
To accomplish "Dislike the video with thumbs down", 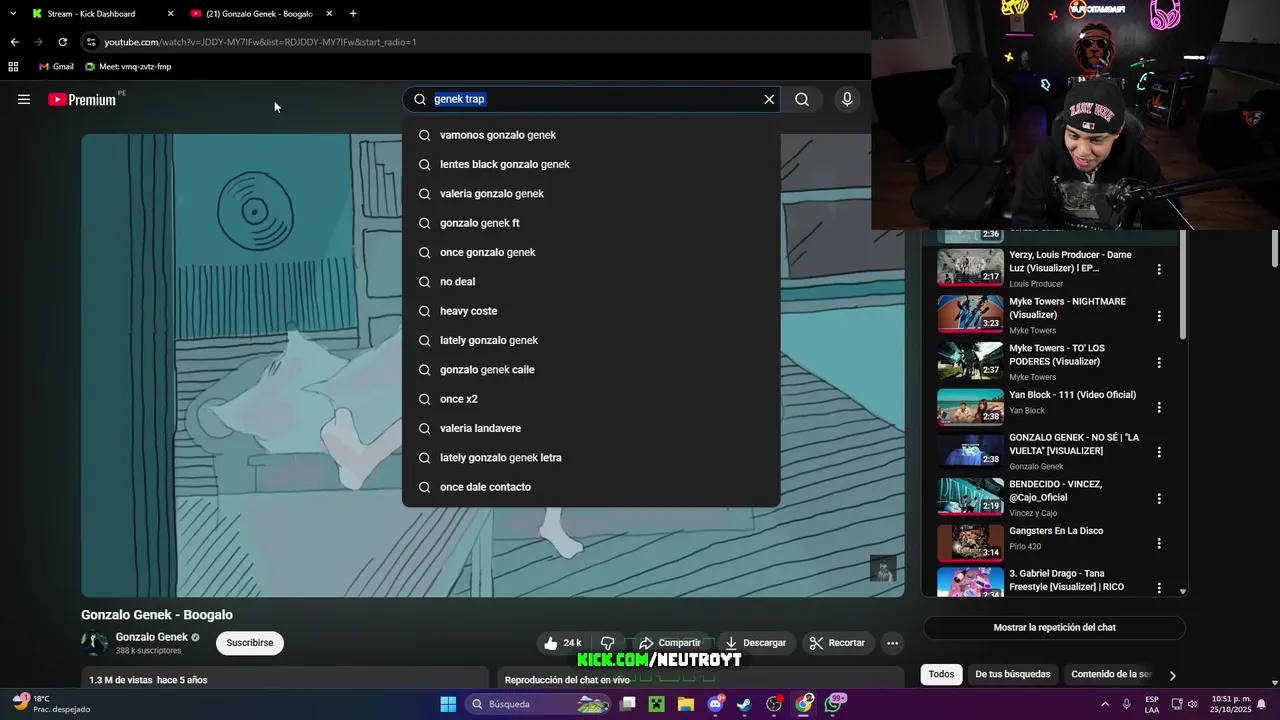I will point(607,643).
